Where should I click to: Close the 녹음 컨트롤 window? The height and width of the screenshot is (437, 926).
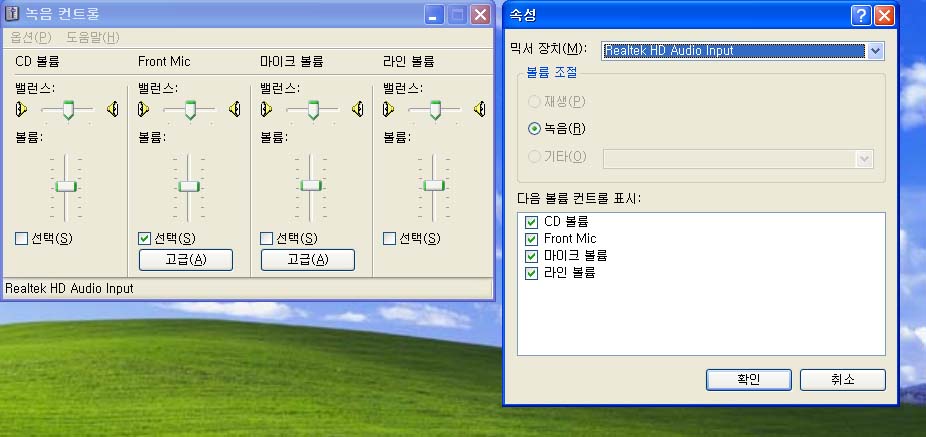coord(481,15)
